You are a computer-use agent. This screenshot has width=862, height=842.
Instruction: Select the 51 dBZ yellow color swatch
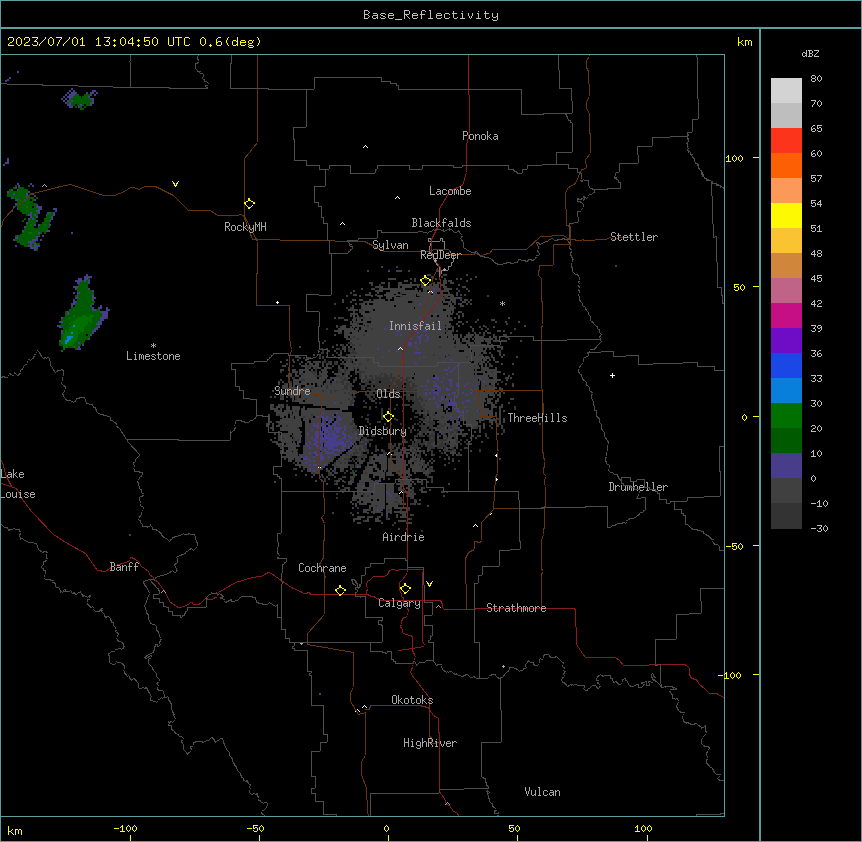tap(786, 215)
